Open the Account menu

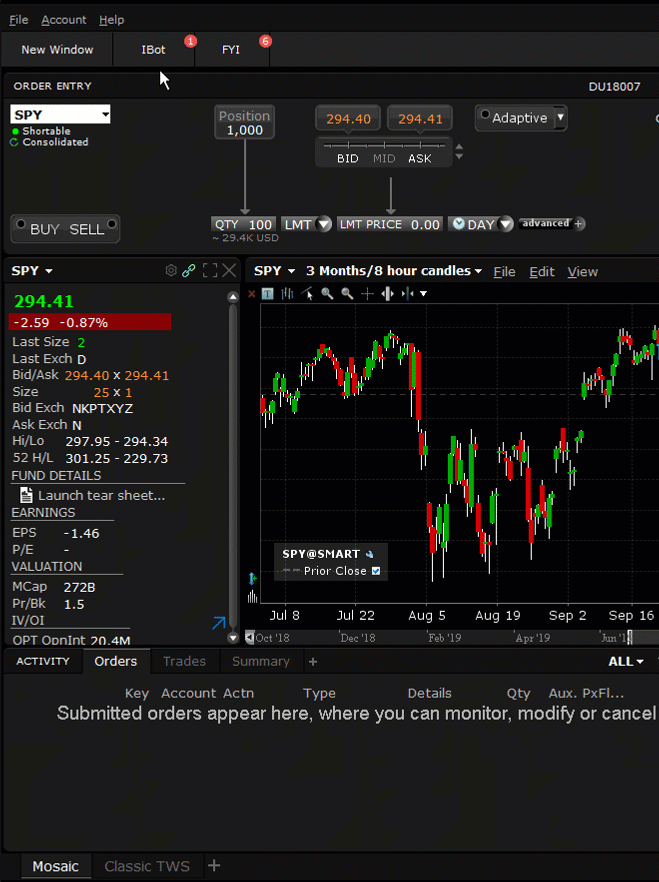point(63,20)
